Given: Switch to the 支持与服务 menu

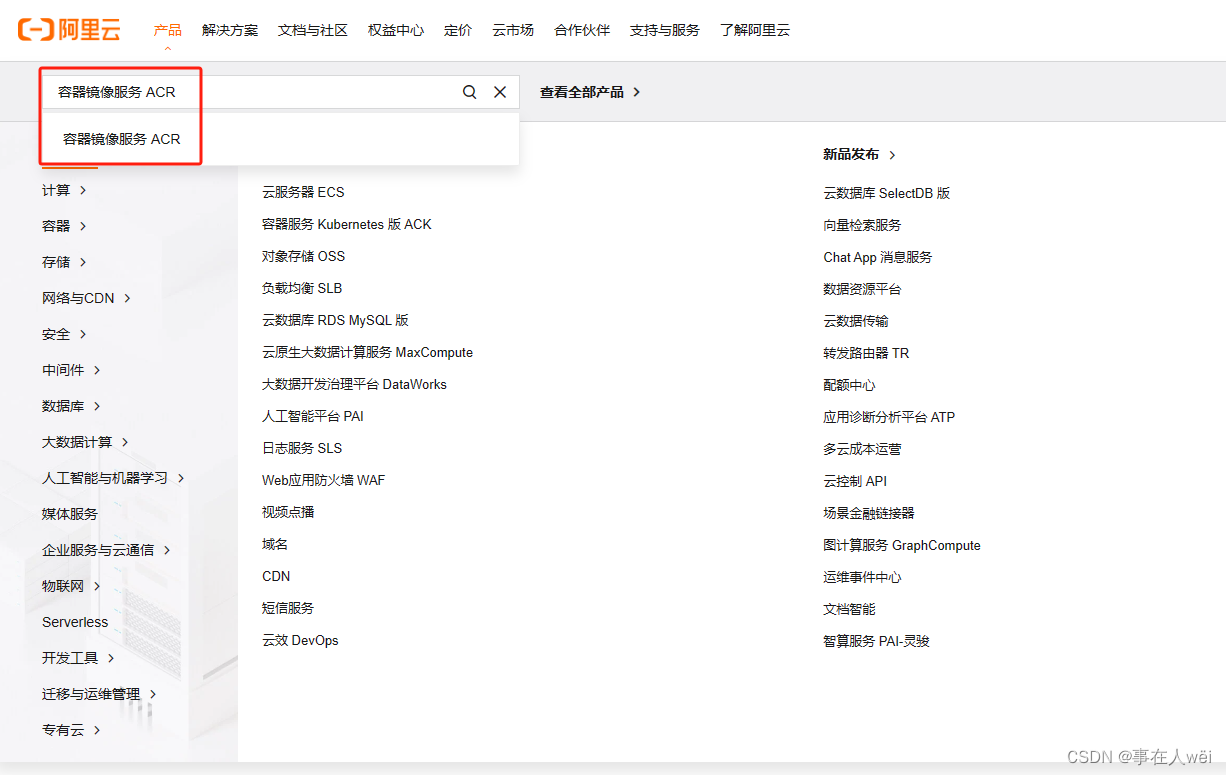Looking at the screenshot, I should click(664, 30).
